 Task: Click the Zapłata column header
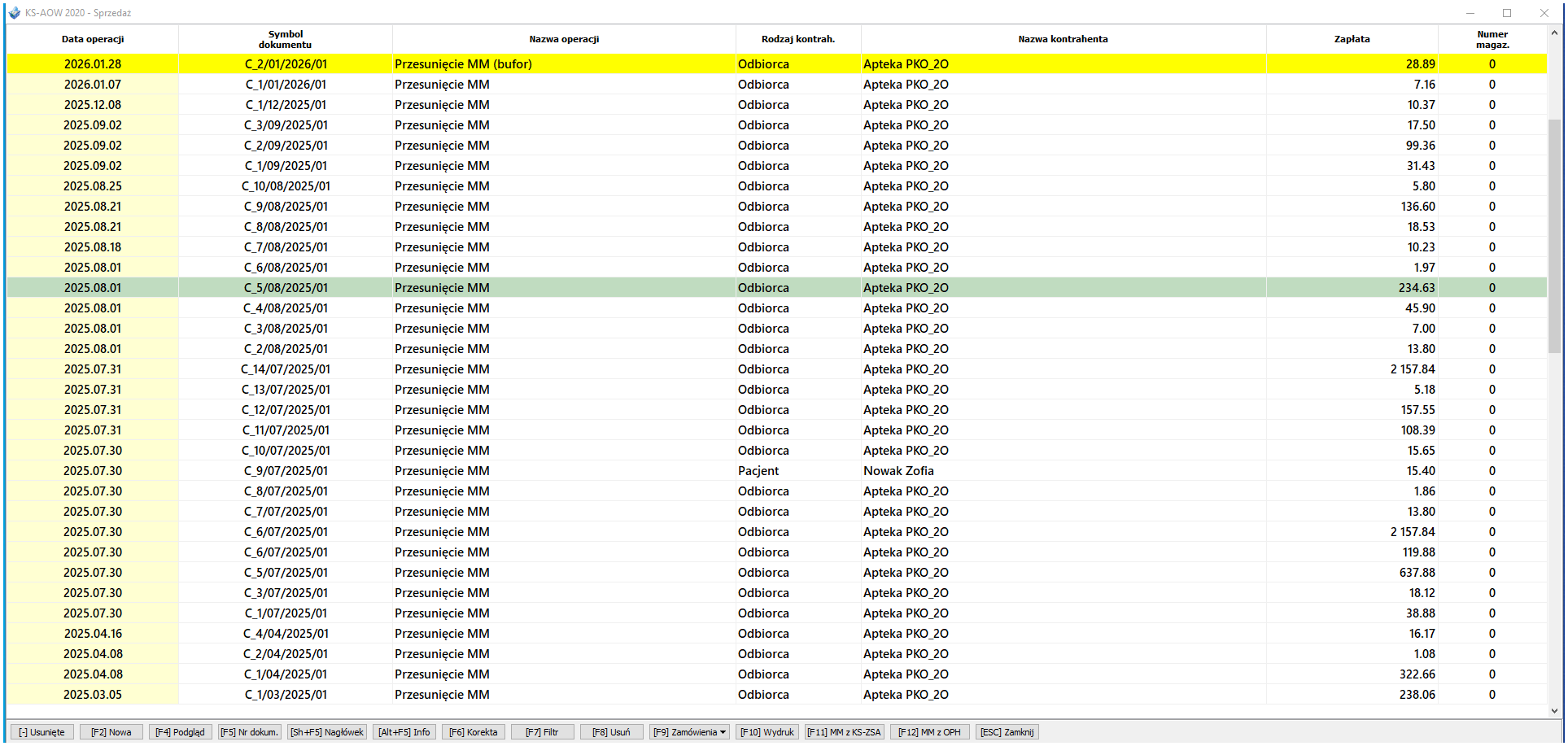click(1352, 39)
